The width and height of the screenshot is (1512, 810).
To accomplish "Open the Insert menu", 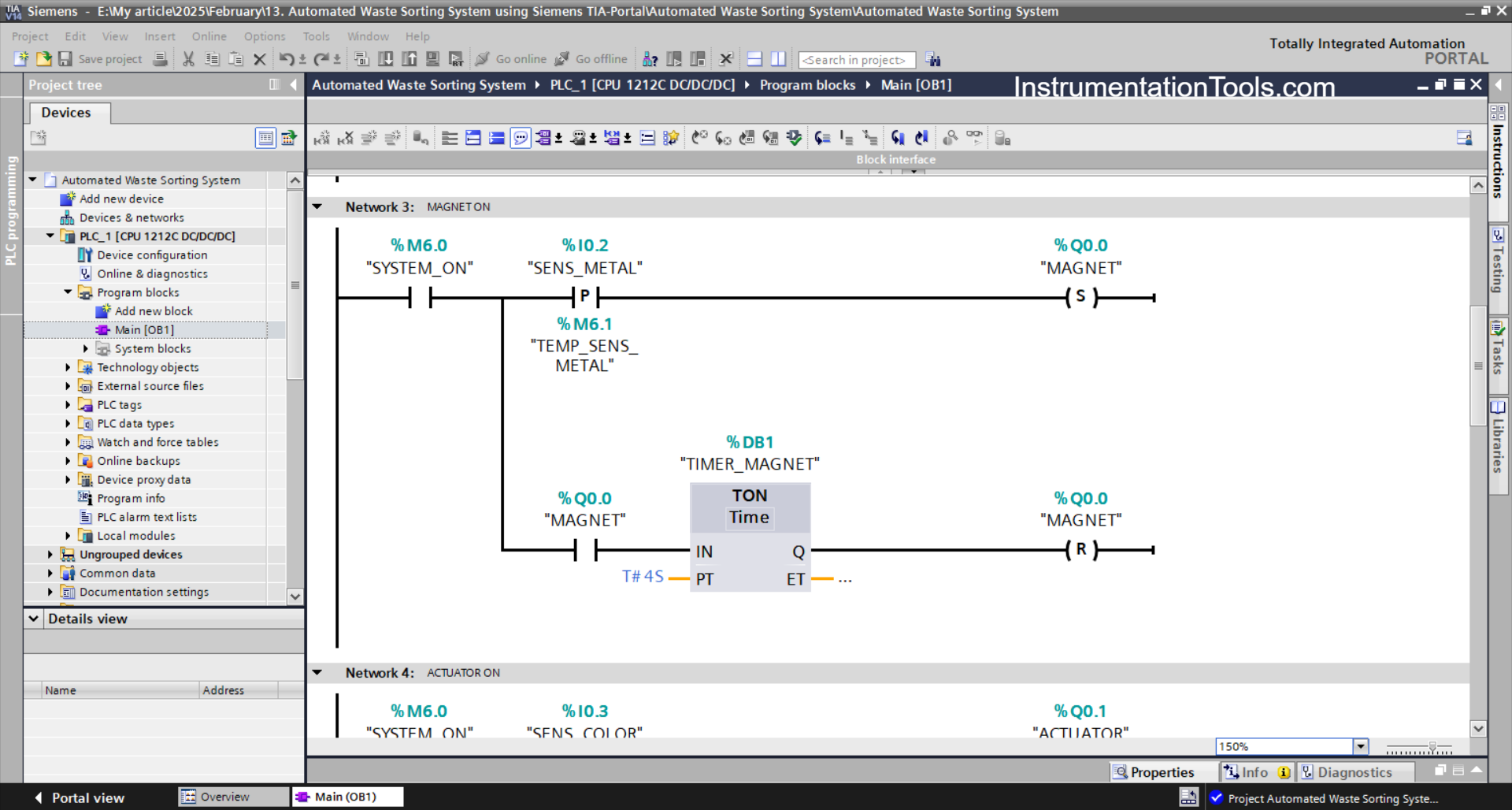I will [160, 36].
